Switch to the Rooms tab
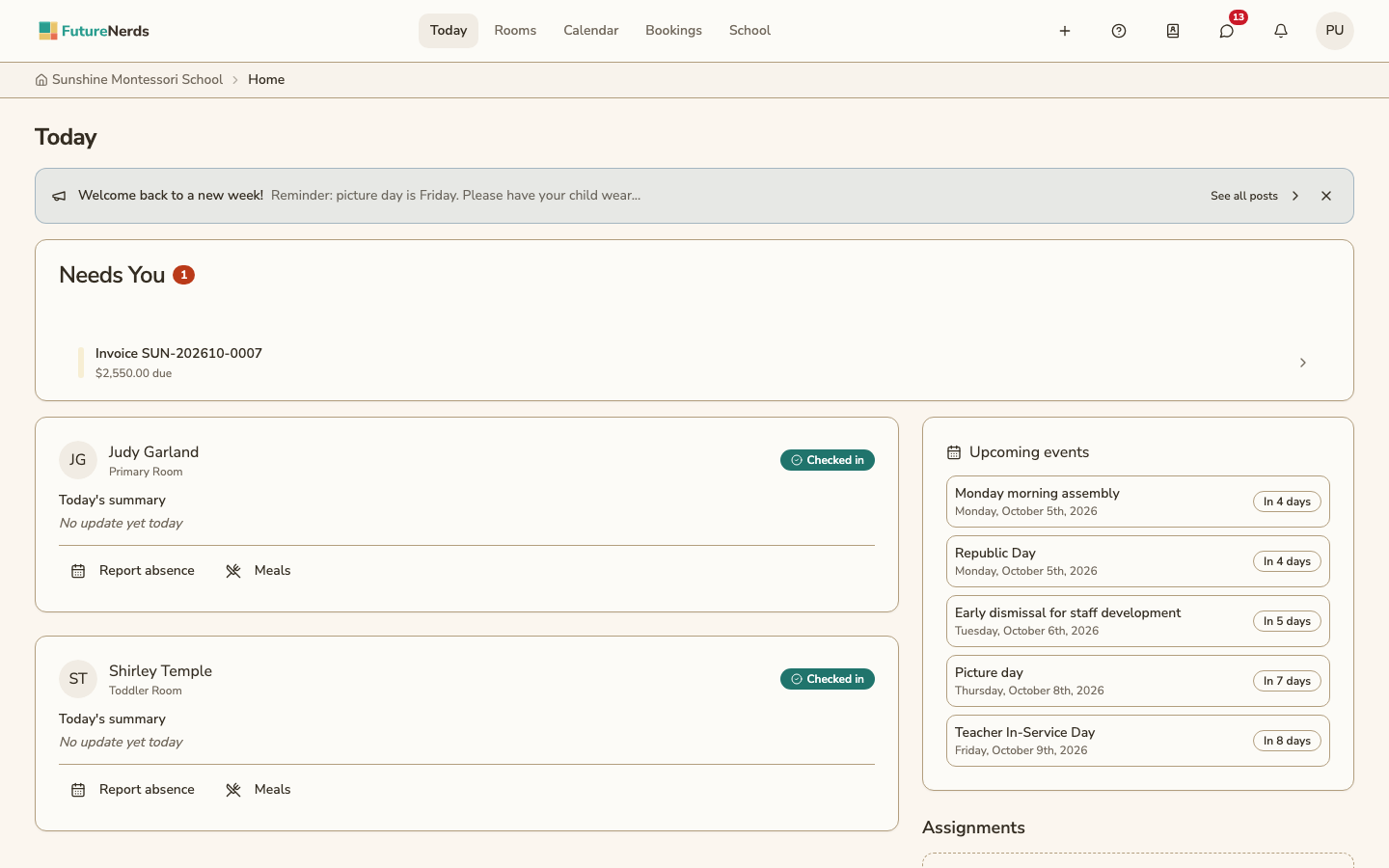This screenshot has width=1389, height=868. [x=515, y=31]
